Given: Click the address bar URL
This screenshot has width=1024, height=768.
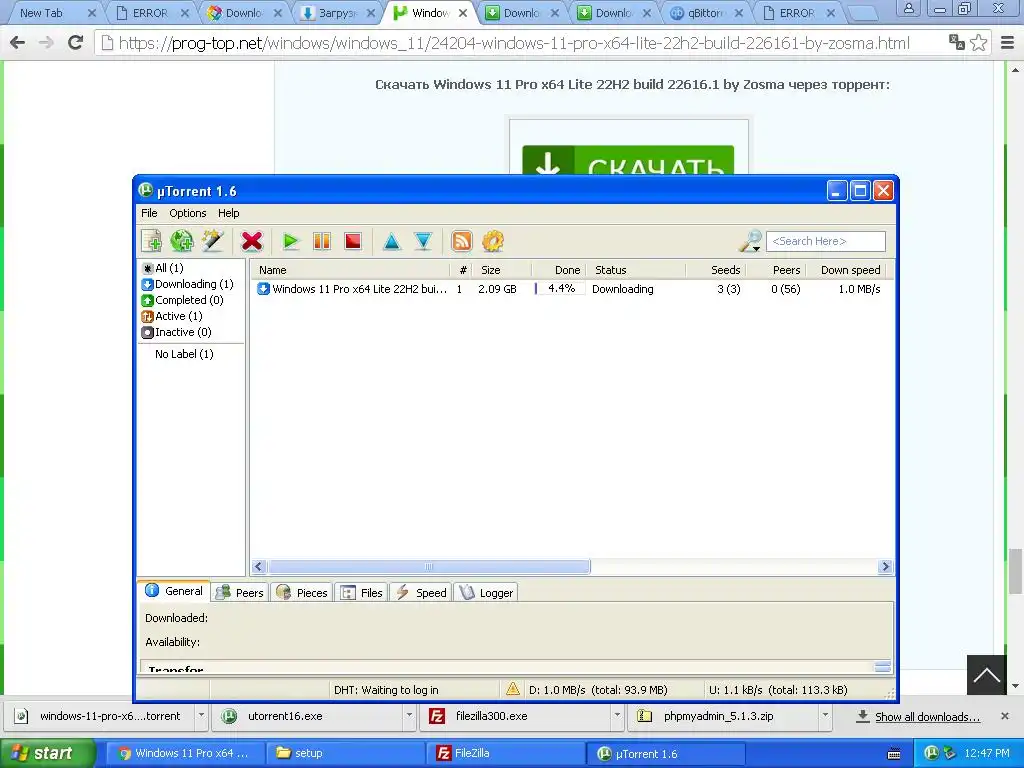Looking at the screenshot, I should (514, 43).
